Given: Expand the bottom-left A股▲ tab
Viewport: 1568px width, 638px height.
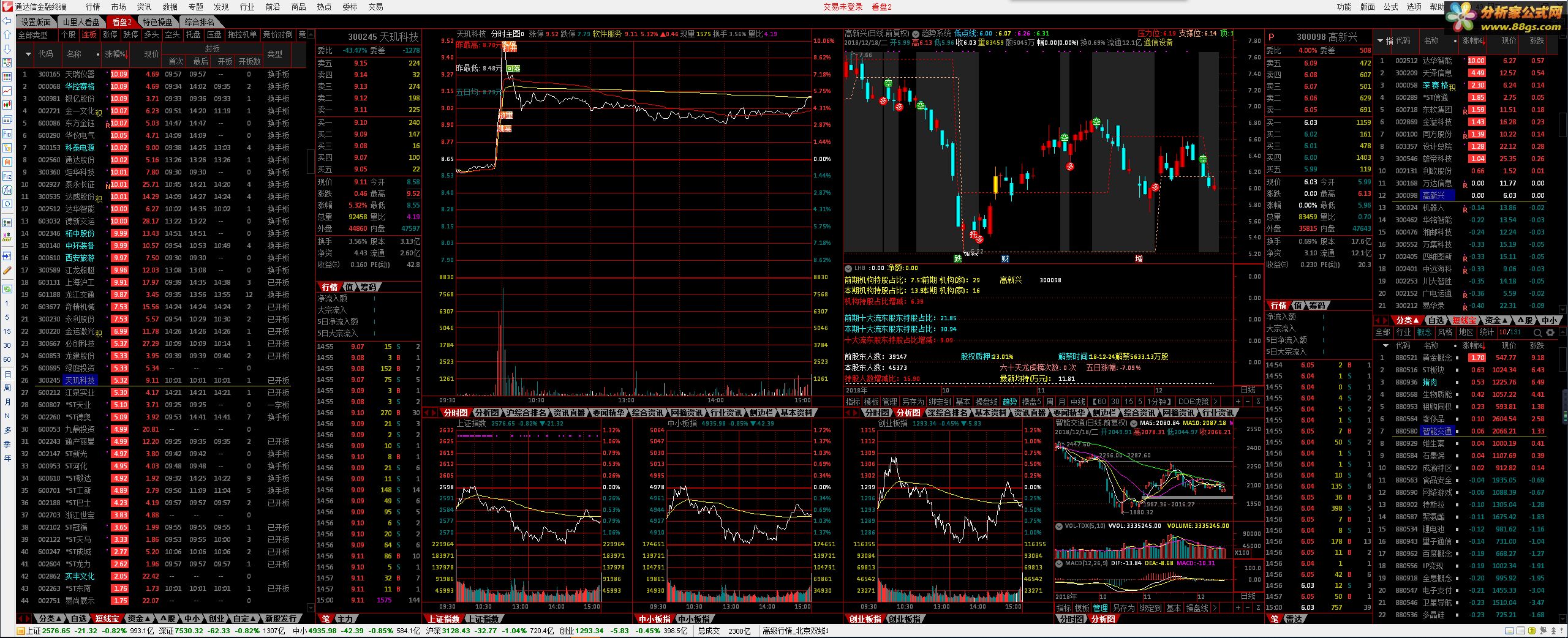Looking at the screenshot, I should pos(168,618).
